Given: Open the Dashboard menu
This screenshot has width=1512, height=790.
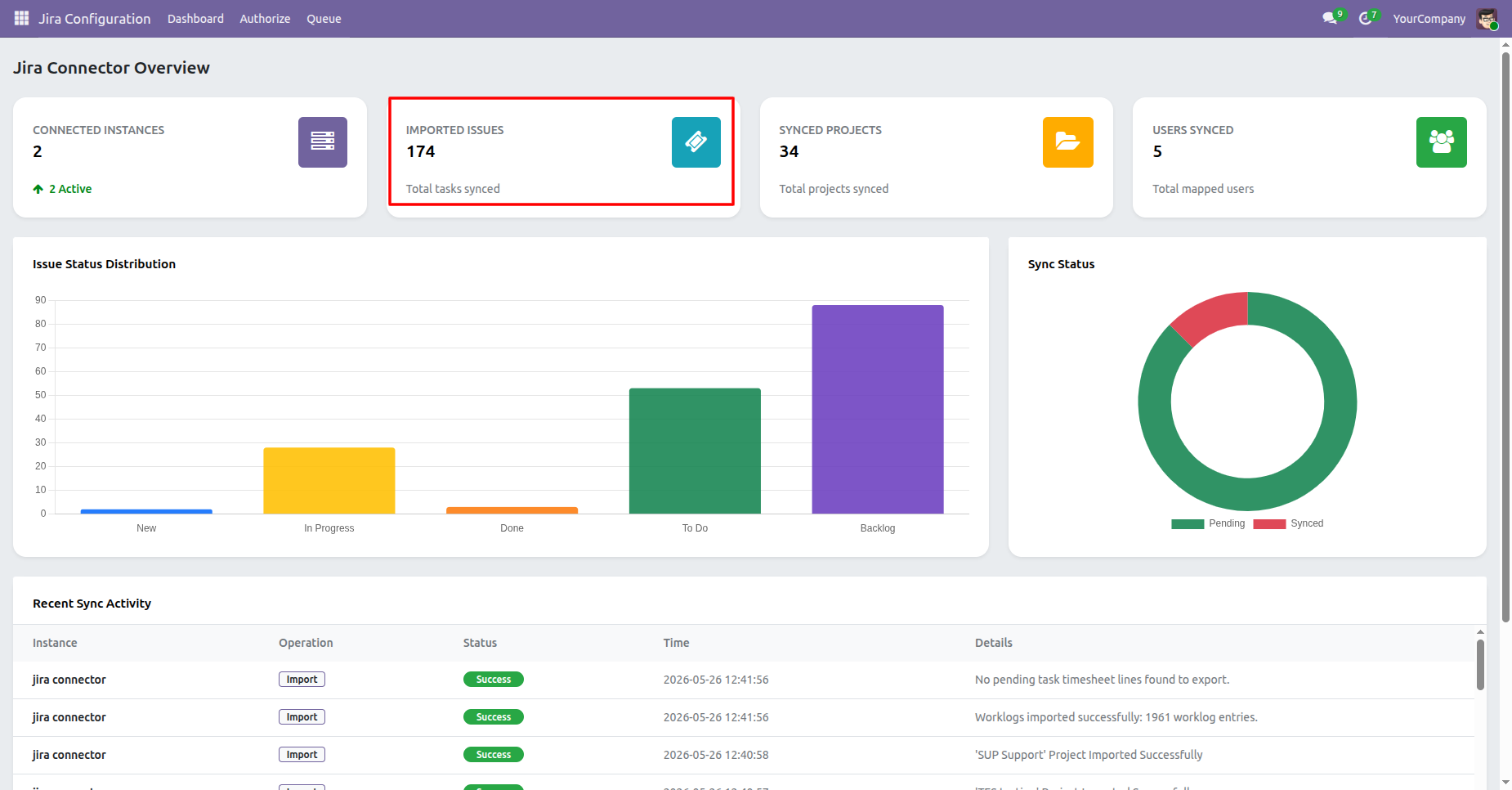Looking at the screenshot, I should pos(195,19).
